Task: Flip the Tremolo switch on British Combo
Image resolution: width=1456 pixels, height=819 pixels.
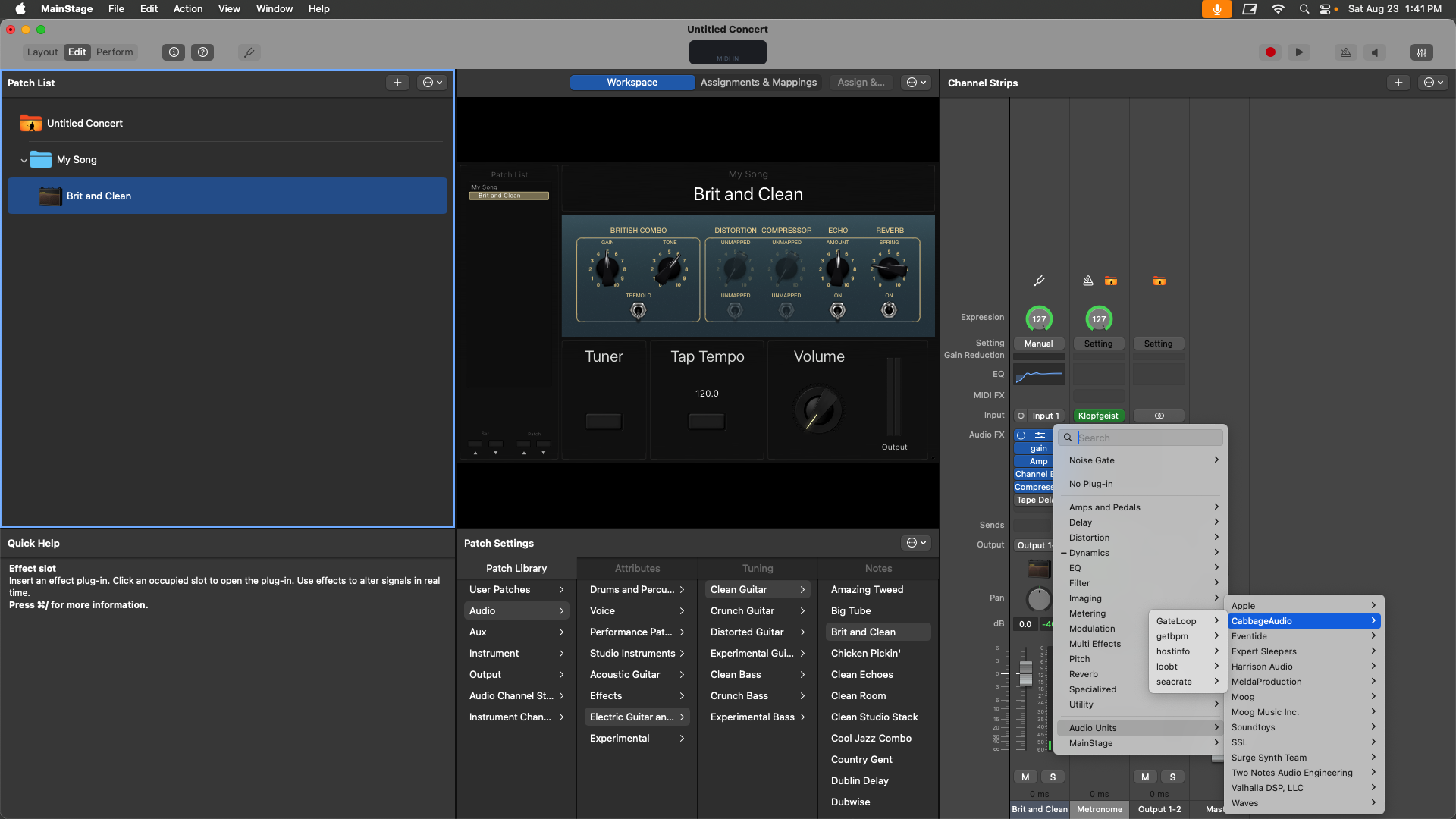Action: [x=639, y=310]
